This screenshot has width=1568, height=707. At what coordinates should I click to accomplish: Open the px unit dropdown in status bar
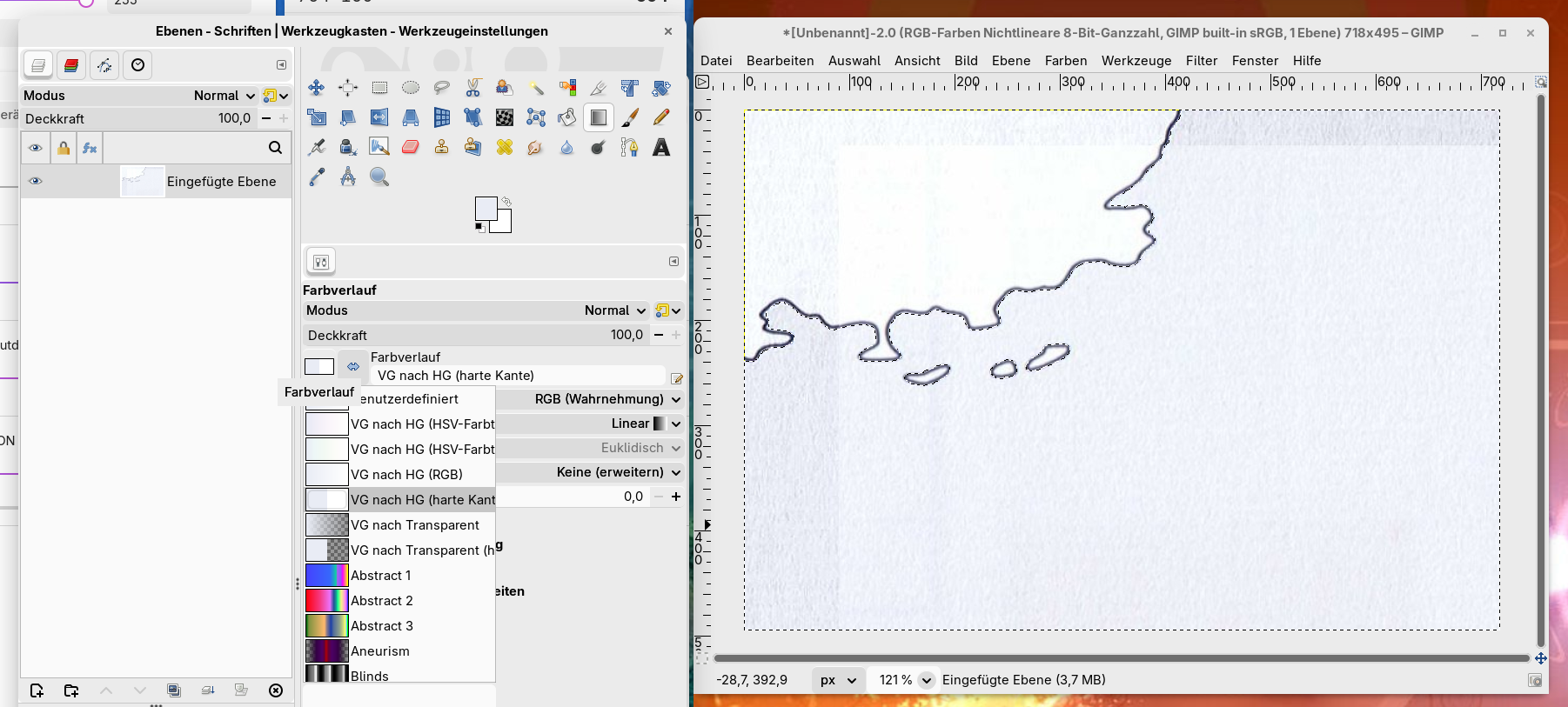point(839,680)
